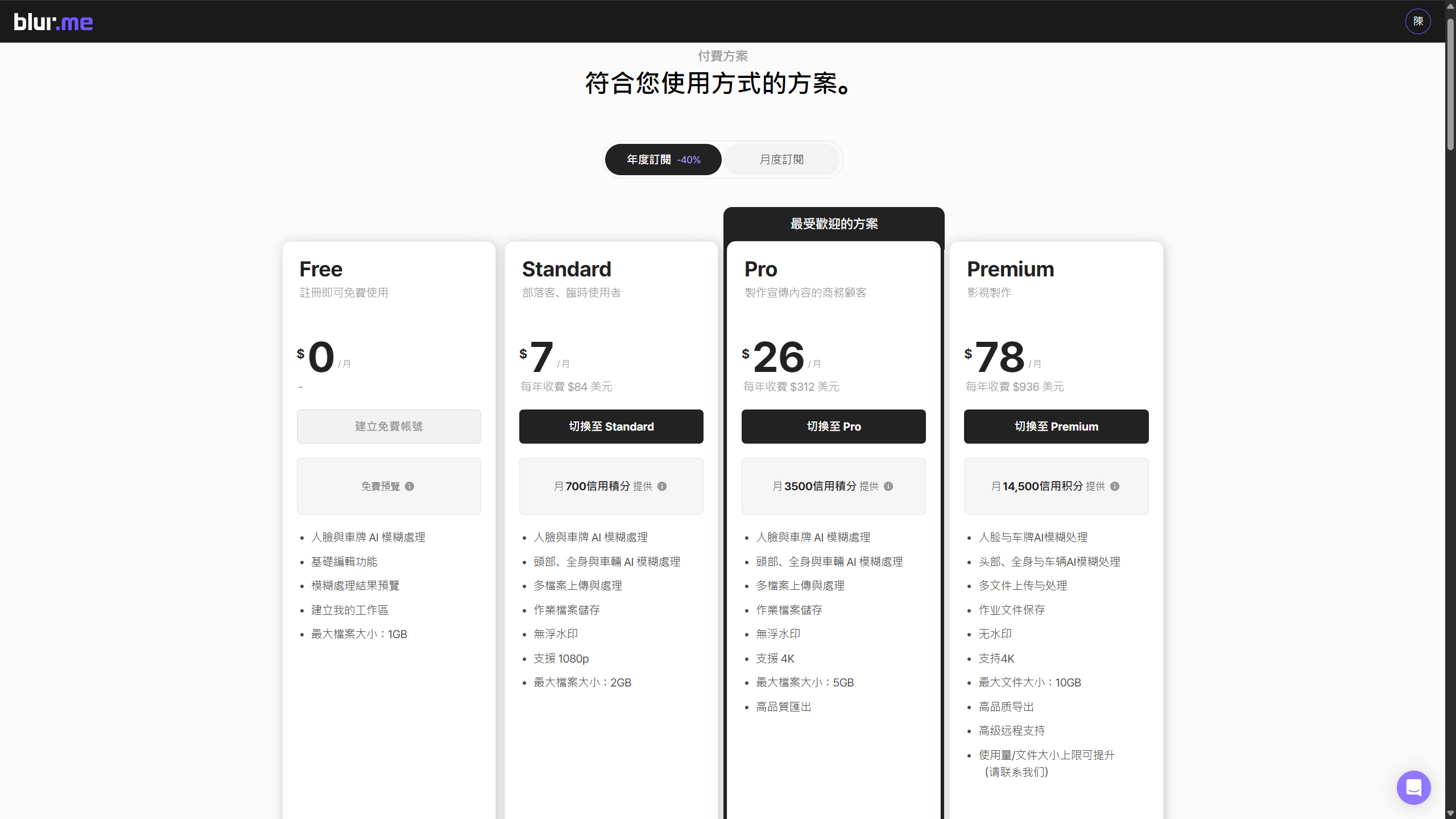Open the chat support bubble
Viewport: 1456px width, 819px height.
[1413, 787]
